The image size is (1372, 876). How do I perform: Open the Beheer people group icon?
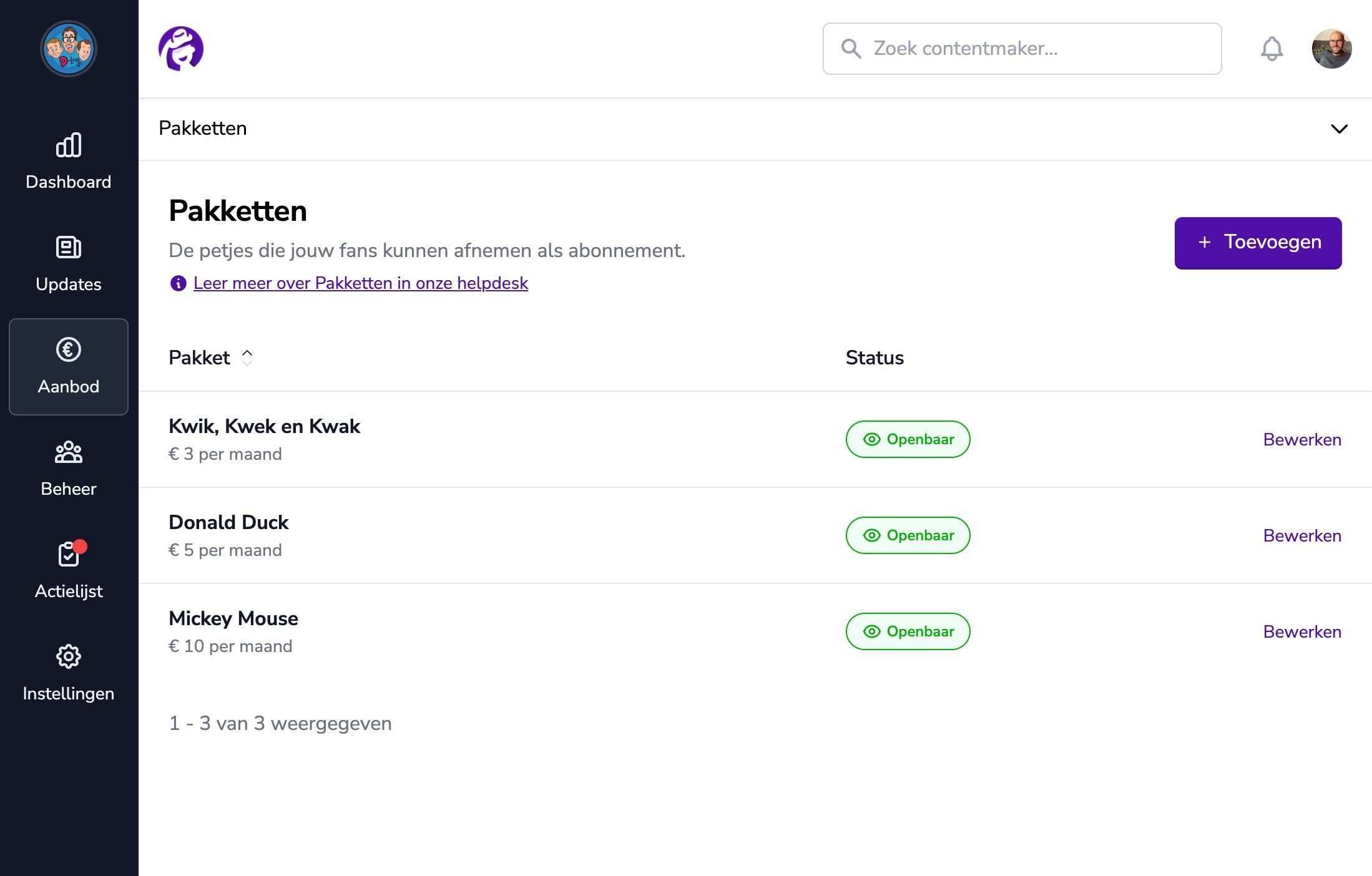(x=69, y=452)
